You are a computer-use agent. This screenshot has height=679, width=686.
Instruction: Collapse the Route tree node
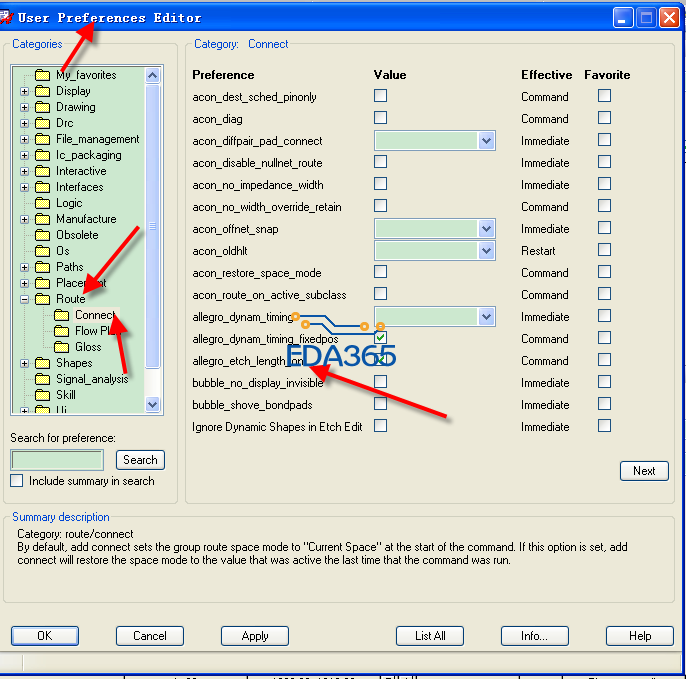tap(24, 300)
